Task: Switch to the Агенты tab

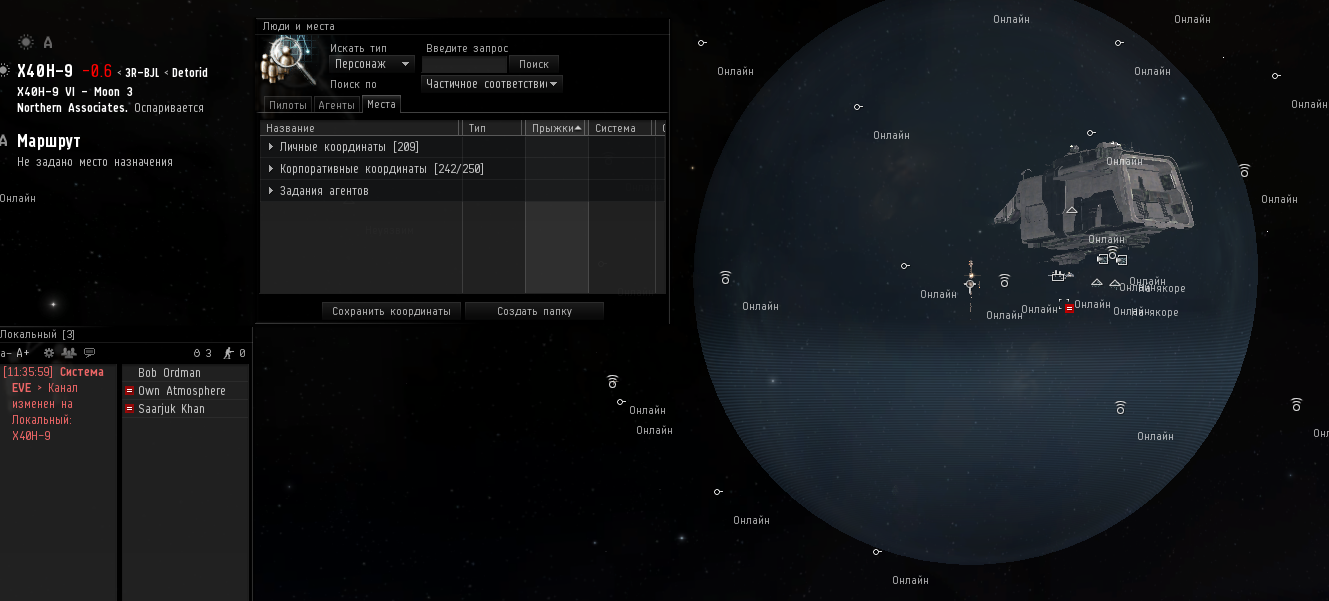Action: [337, 105]
